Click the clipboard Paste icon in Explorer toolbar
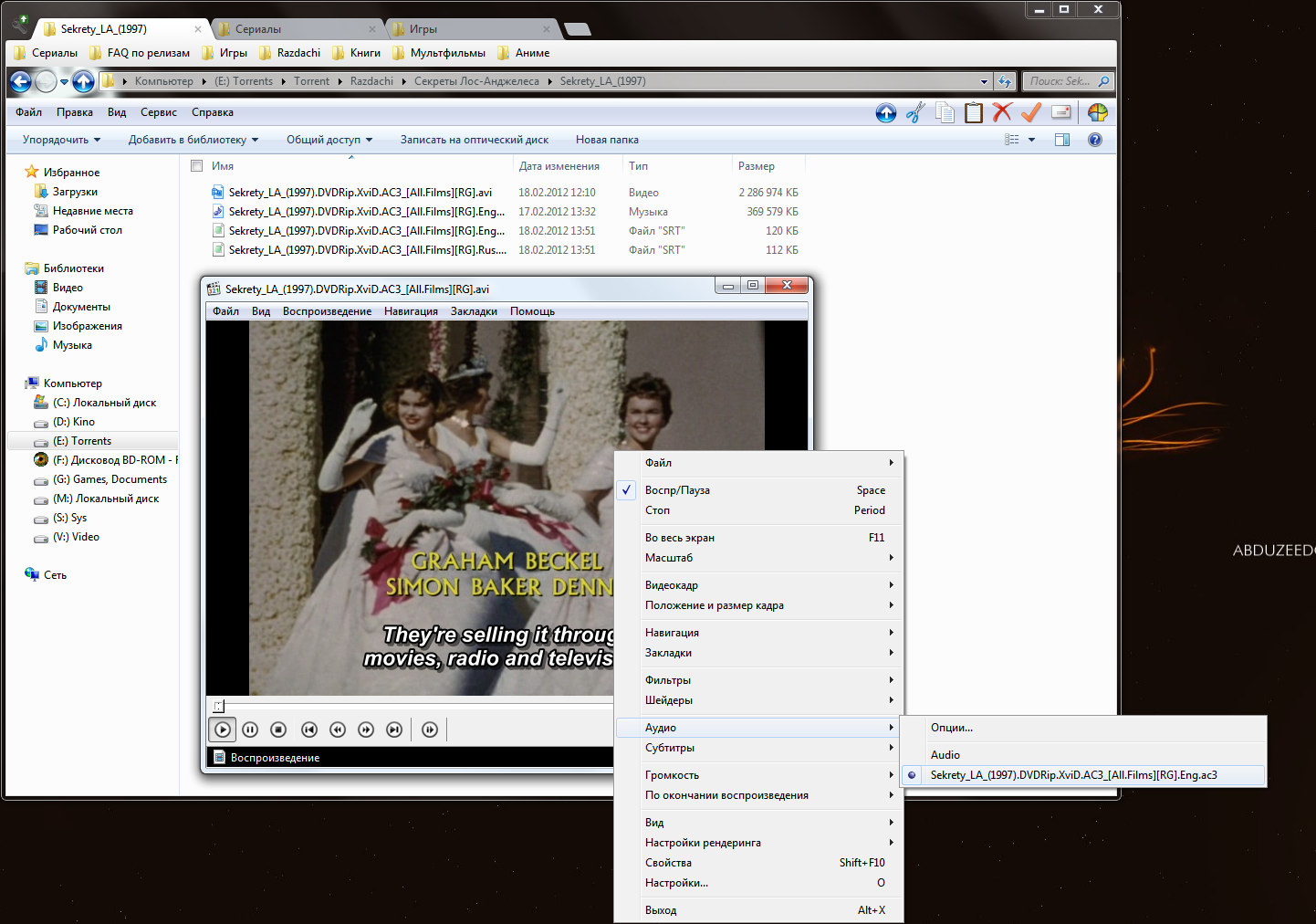The width and height of the screenshot is (1316, 924). 974,112
